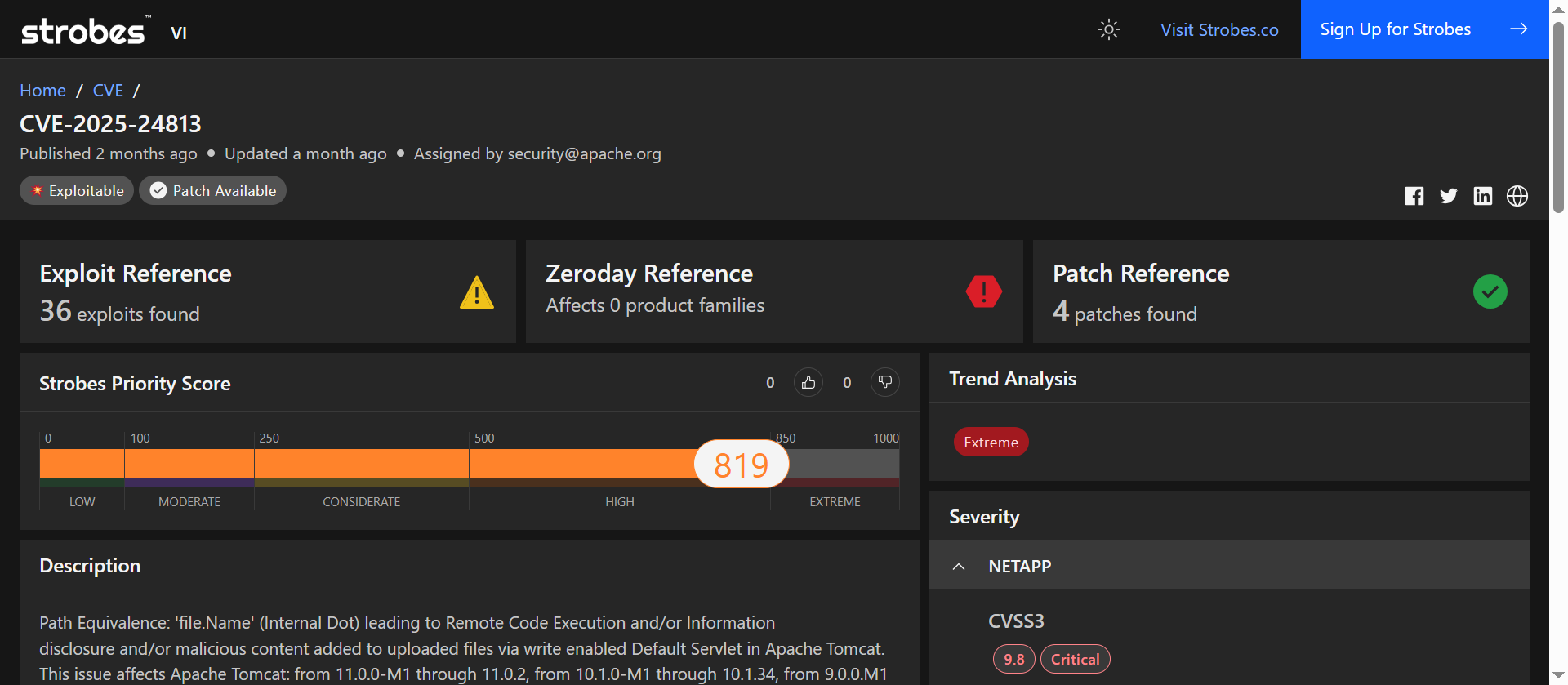Click the CVE-2025-24813 title

(x=110, y=123)
